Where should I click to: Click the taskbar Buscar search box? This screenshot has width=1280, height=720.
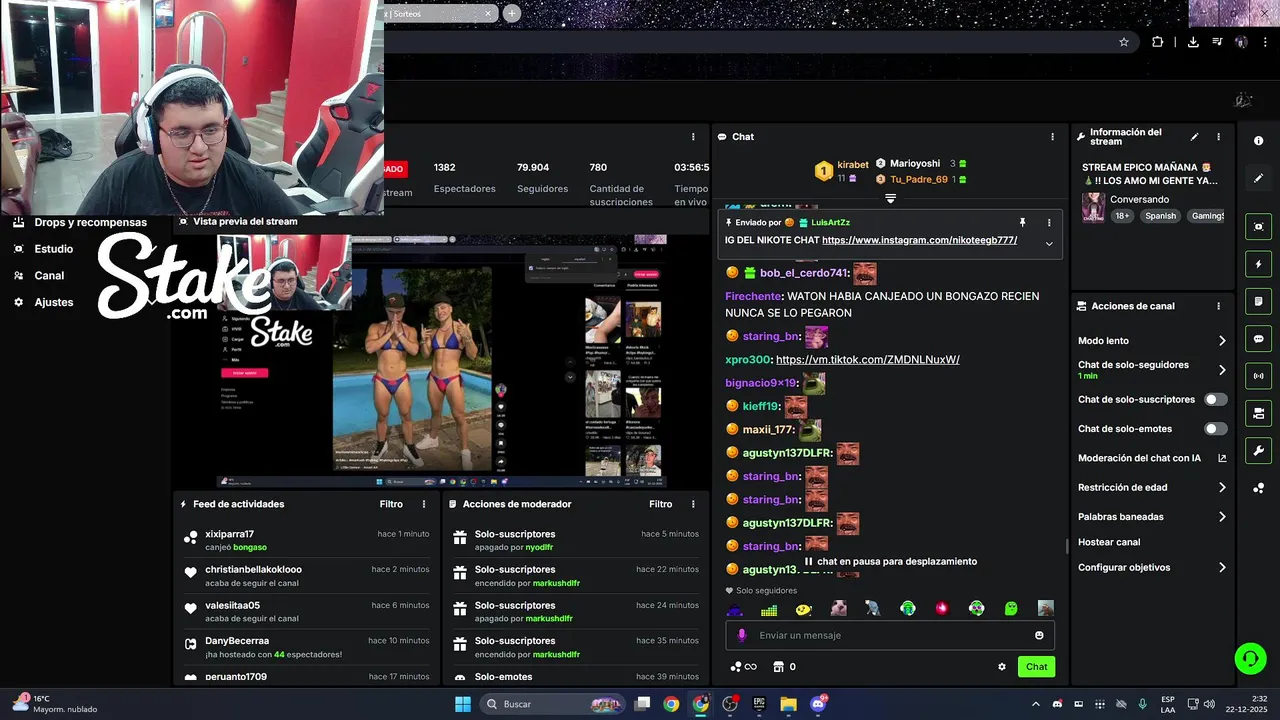(550, 704)
